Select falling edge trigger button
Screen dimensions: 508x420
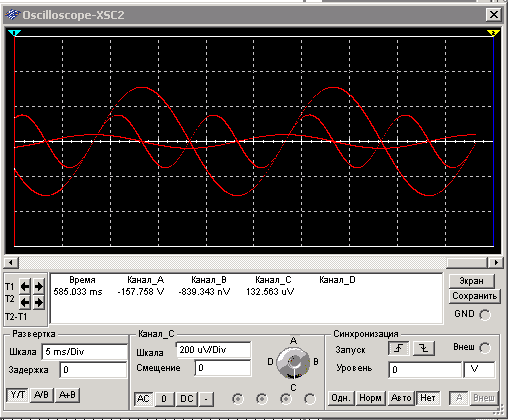[x=424, y=349]
